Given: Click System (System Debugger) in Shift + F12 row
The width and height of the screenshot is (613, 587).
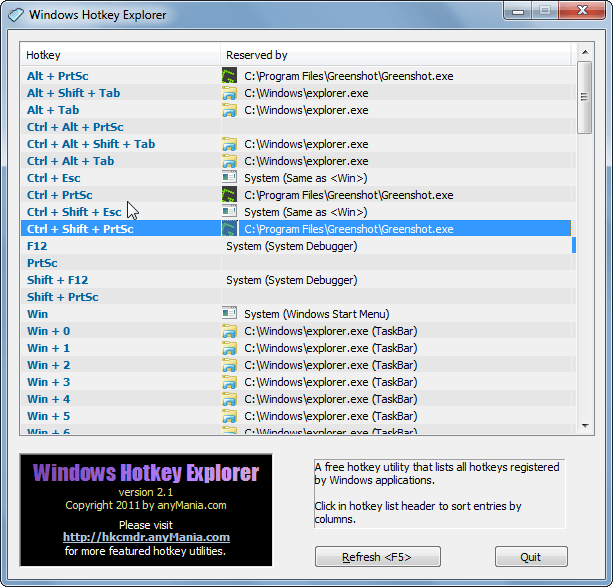Looking at the screenshot, I should (x=292, y=280).
